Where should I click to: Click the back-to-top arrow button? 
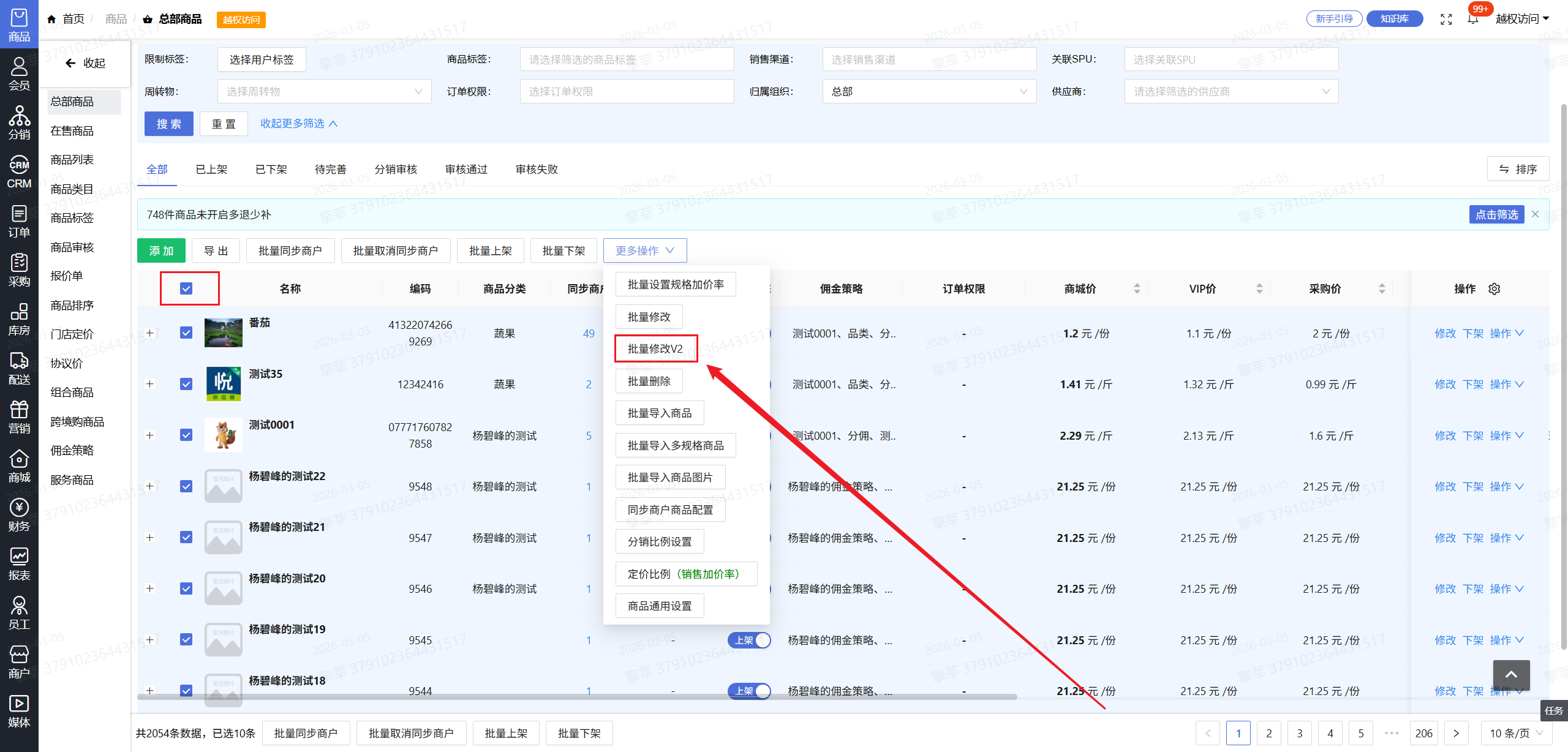click(1511, 674)
